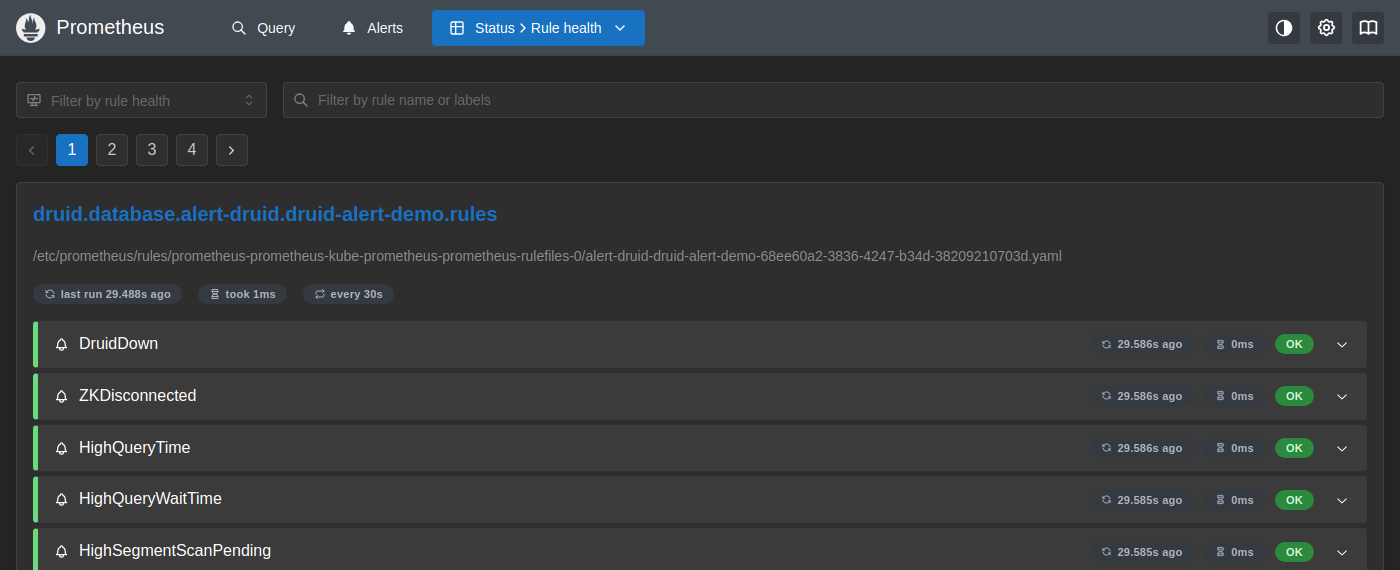Click the '29.586s ago' badge on DruidDown row
The image size is (1400, 570).
click(1141, 344)
